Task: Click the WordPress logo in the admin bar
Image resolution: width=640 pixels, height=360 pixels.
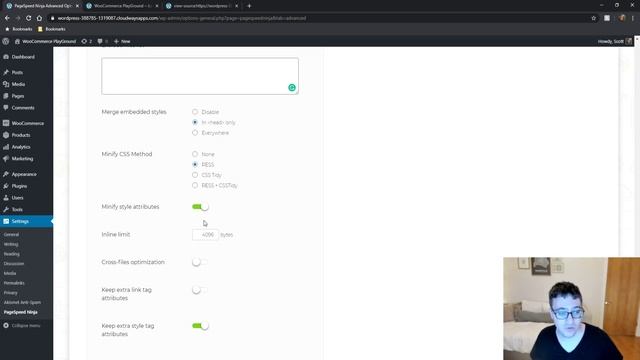Action: (x=6, y=41)
